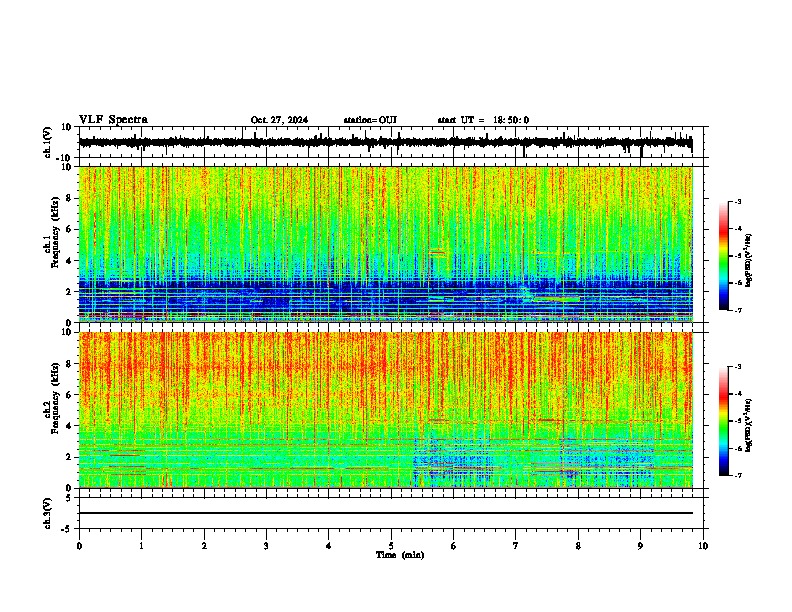The image size is (792, 612).
Task: Click the "-3" label on ch.2 colorbar
Action: point(738,367)
